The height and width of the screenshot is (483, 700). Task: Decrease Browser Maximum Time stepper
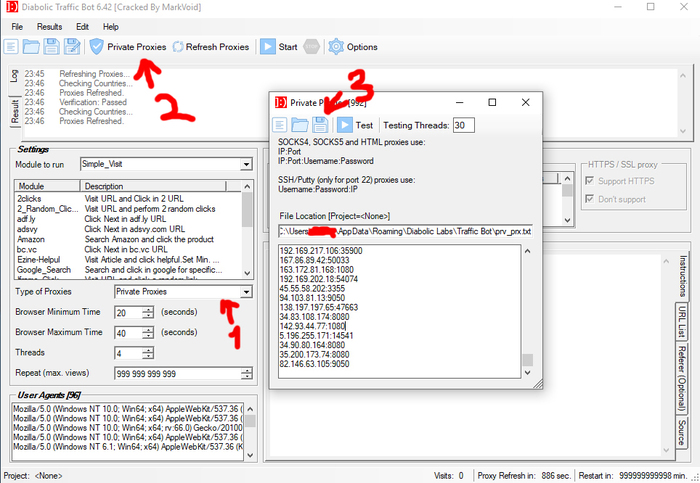pyautogui.click(x=148, y=336)
